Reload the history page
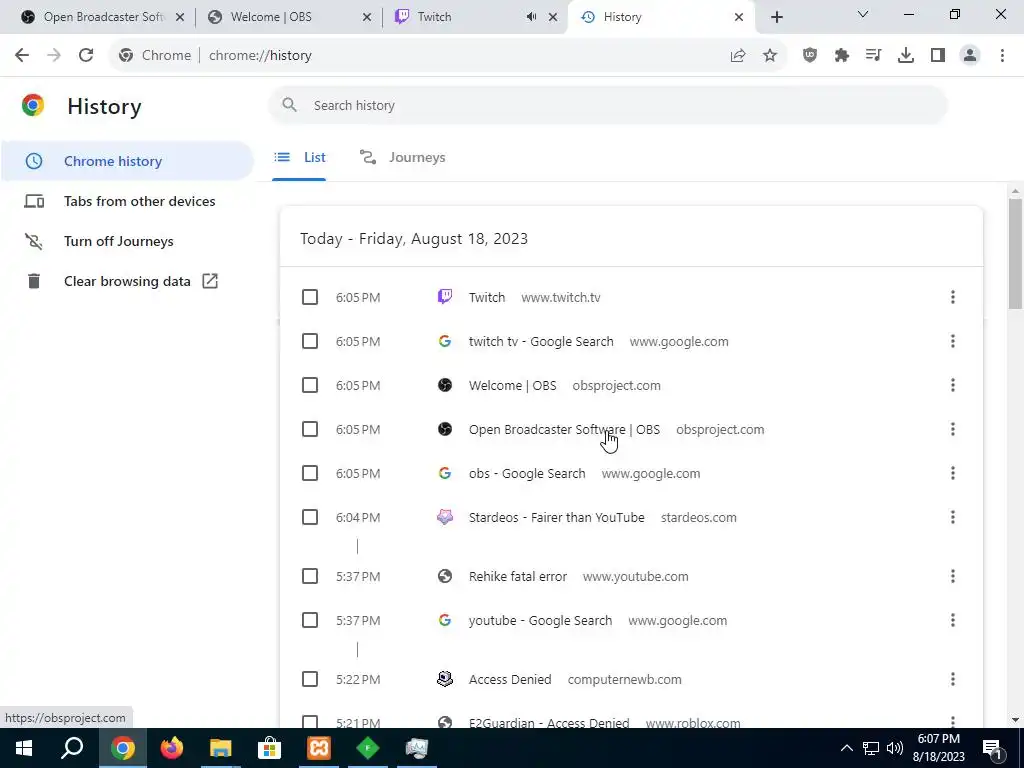The image size is (1024, 768). point(86,56)
